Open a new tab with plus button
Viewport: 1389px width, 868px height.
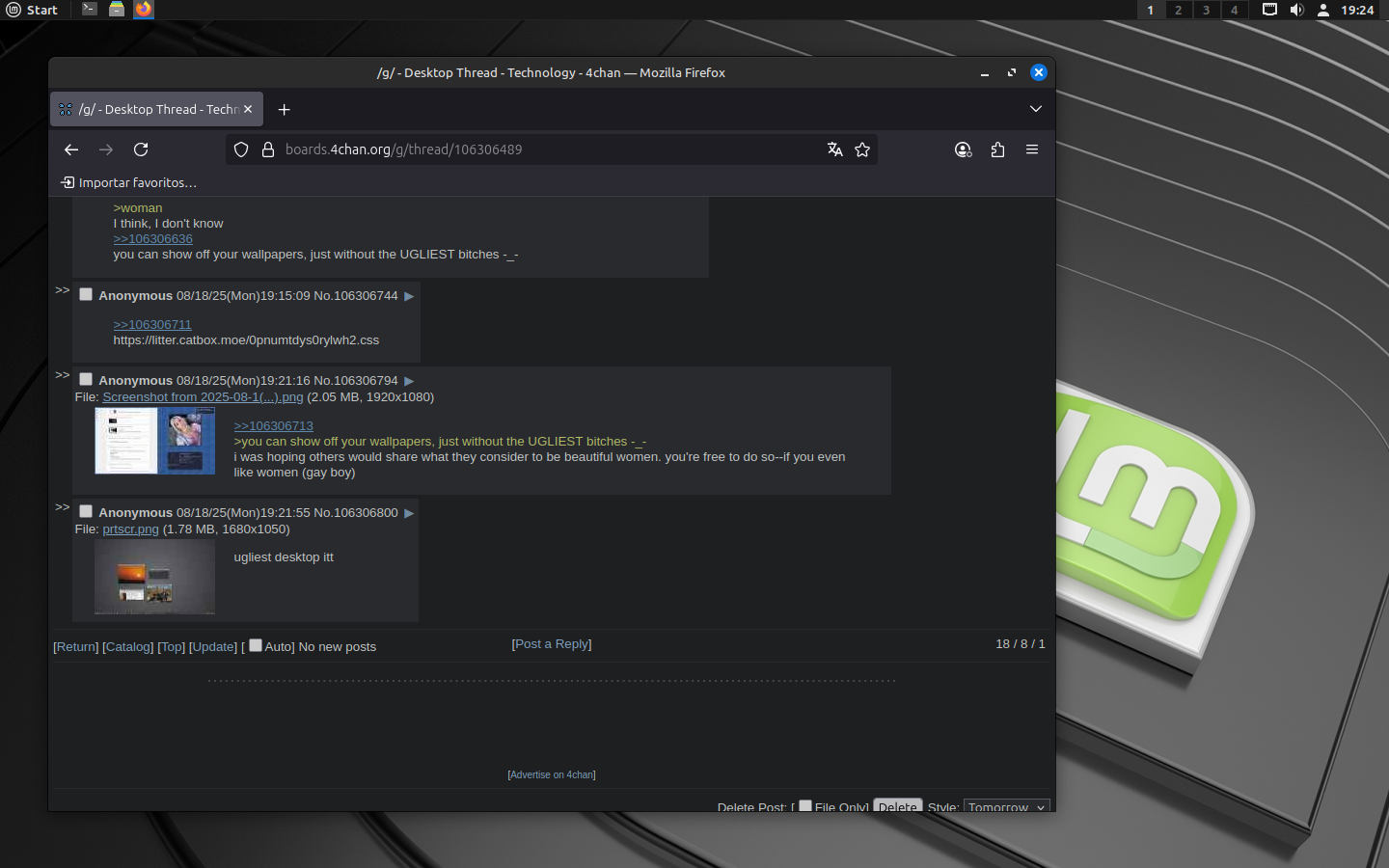(x=284, y=110)
